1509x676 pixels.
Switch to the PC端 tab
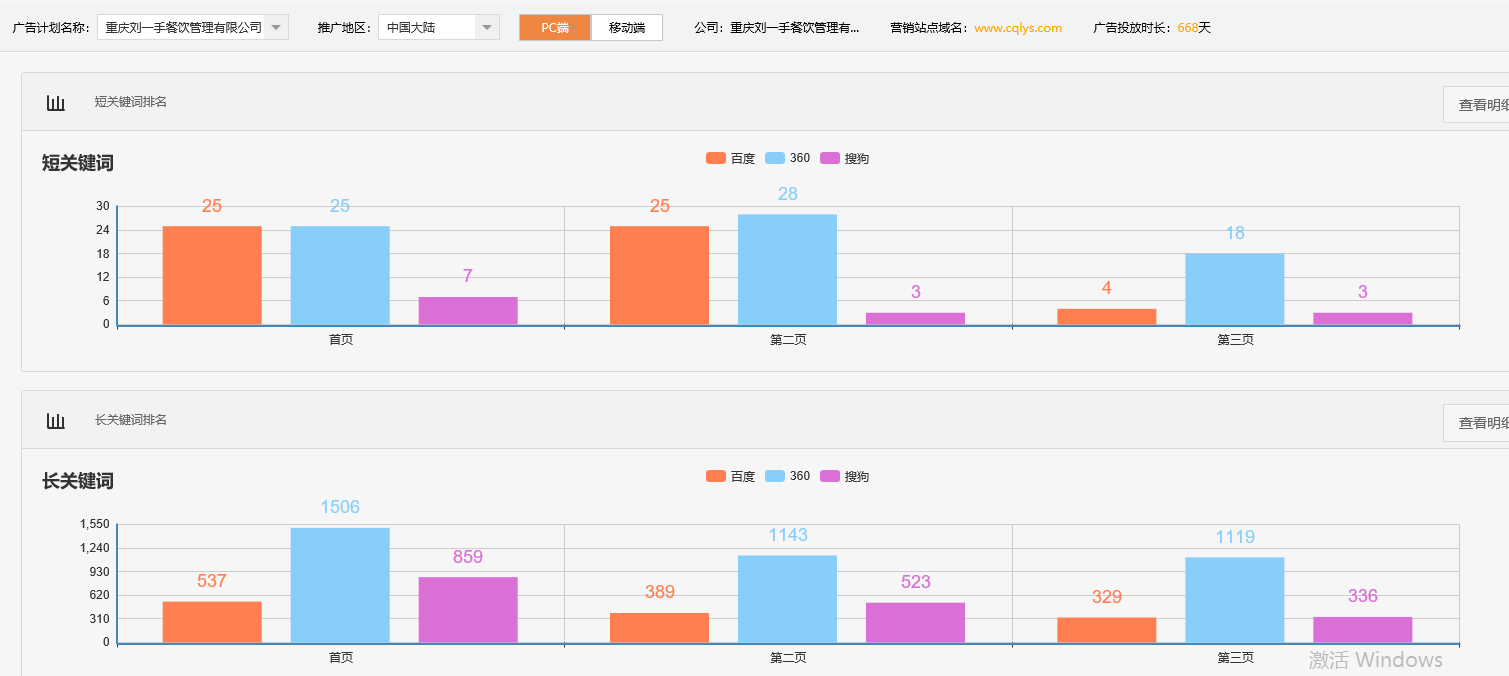555,28
